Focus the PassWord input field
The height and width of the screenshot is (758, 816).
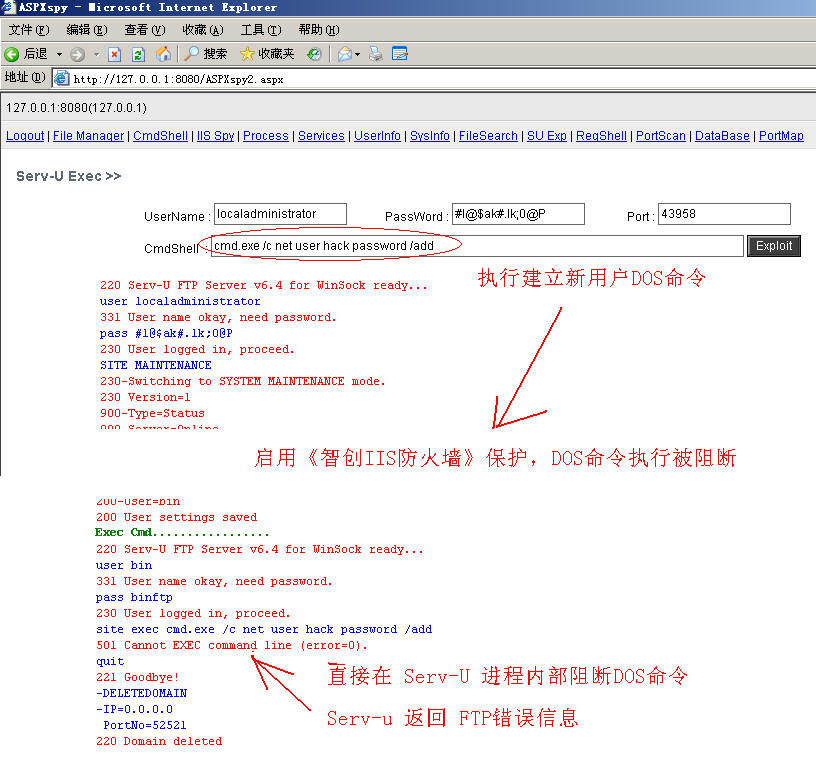pyautogui.click(x=518, y=214)
